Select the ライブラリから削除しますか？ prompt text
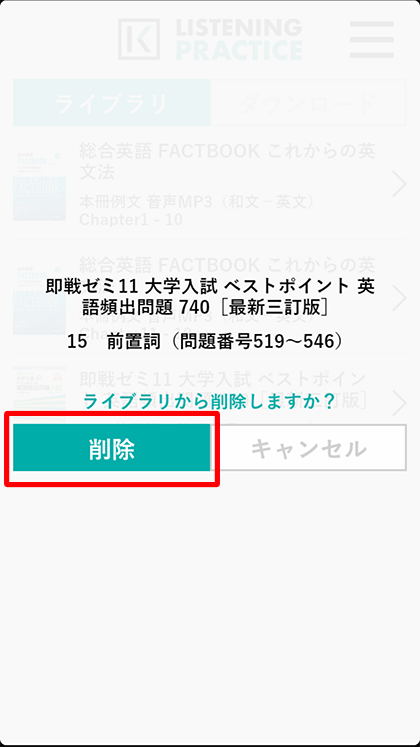 210,402
